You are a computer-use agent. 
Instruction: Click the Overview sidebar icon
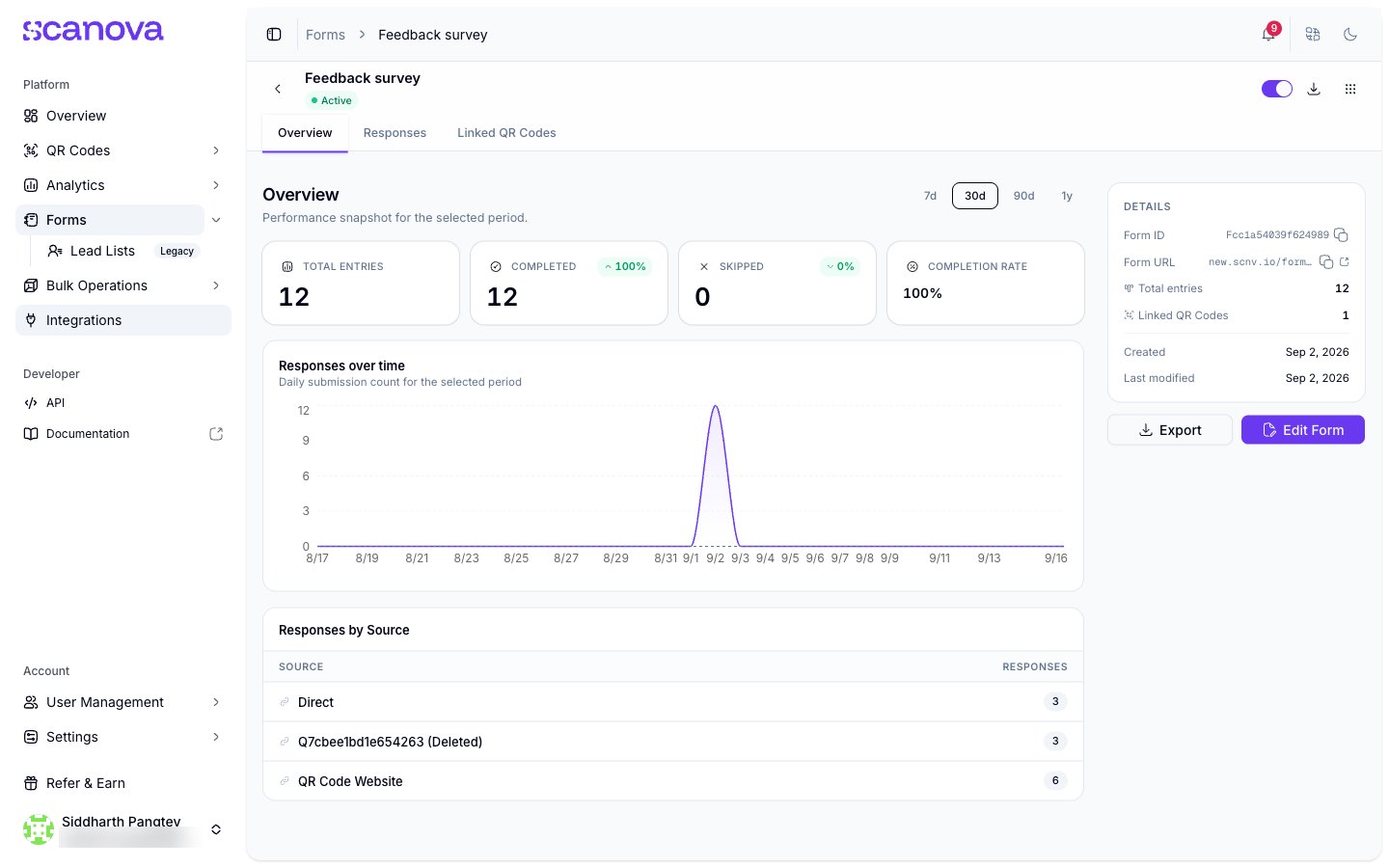[31, 116]
